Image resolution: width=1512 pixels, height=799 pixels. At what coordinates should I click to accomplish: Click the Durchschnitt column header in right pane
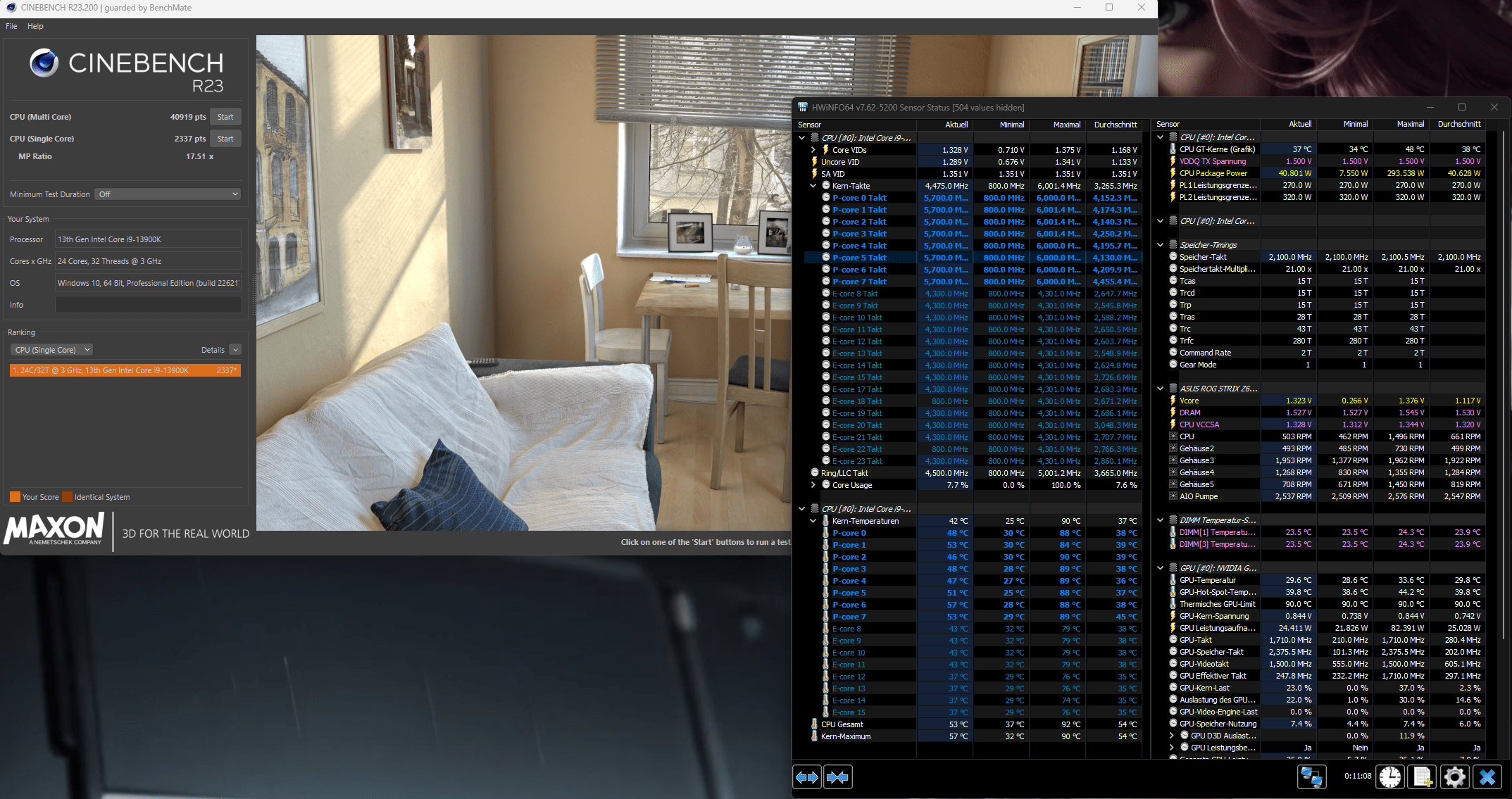coord(1458,124)
